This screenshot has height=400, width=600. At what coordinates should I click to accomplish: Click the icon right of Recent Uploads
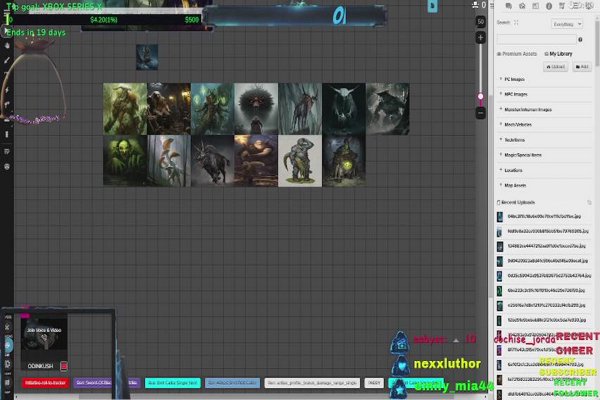[x=589, y=202]
